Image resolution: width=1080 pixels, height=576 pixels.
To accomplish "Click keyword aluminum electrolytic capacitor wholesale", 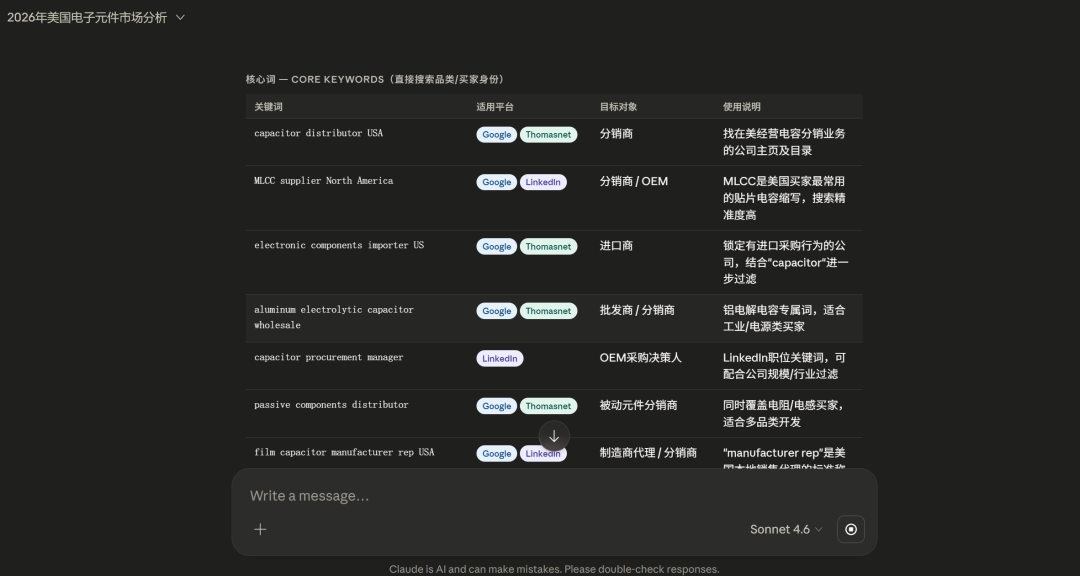I will pyautogui.click(x=334, y=318).
